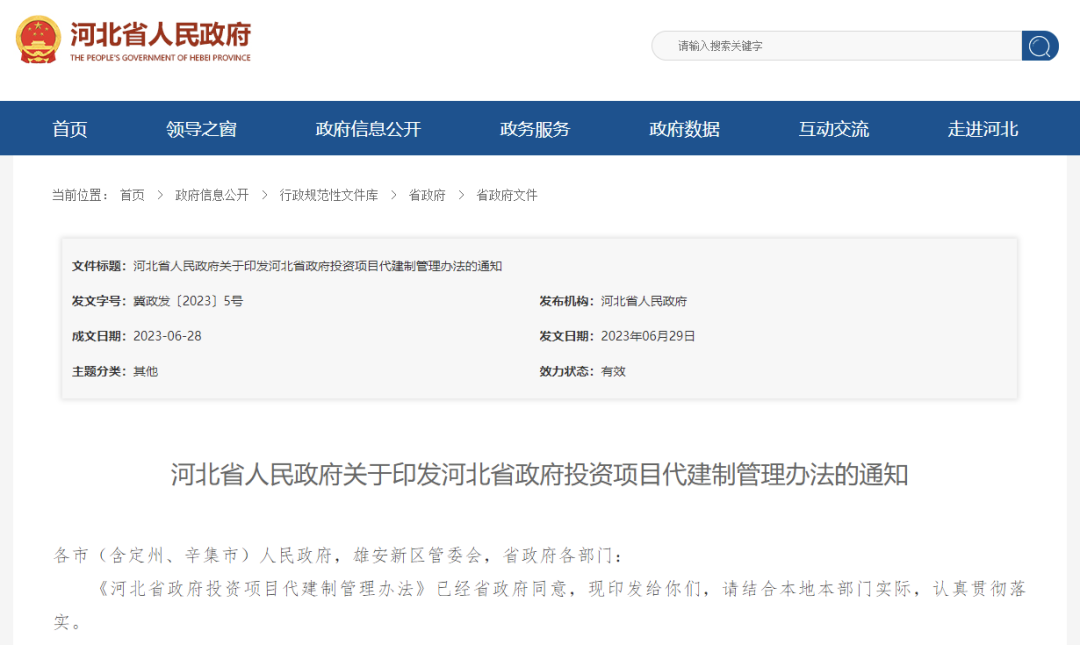Screen dimensions: 1080x645
Task: Select the validity status 有效
Action: [x=613, y=371]
